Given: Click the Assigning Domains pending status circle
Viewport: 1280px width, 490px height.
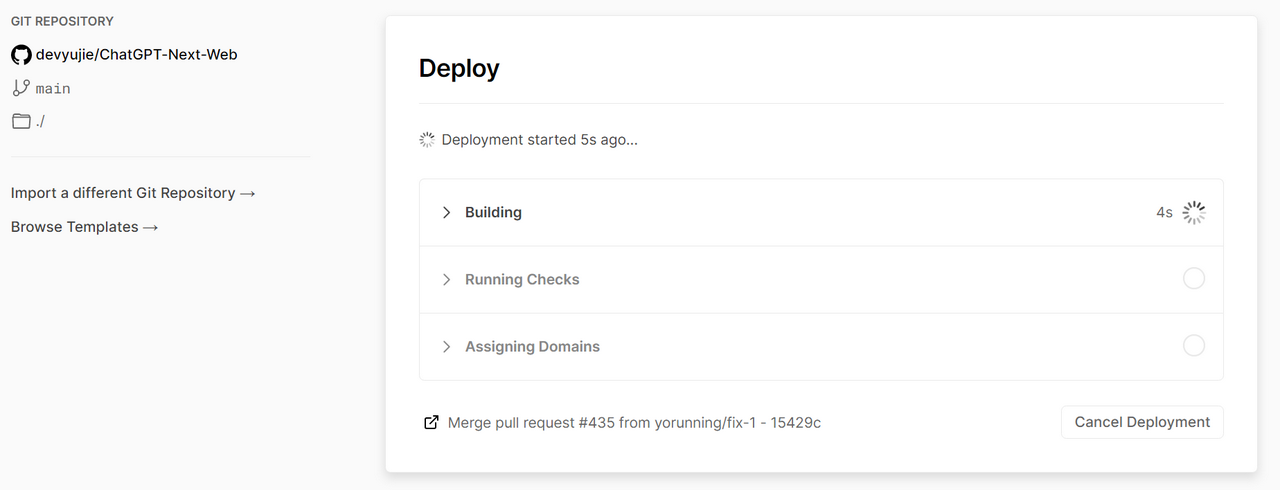Looking at the screenshot, I should point(1194,346).
